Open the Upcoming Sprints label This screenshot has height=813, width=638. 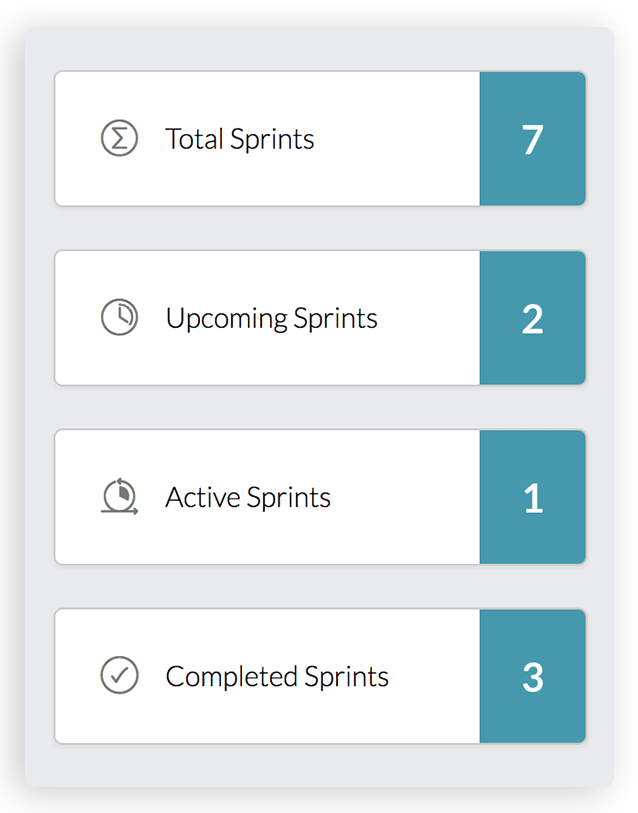click(x=271, y=318)
